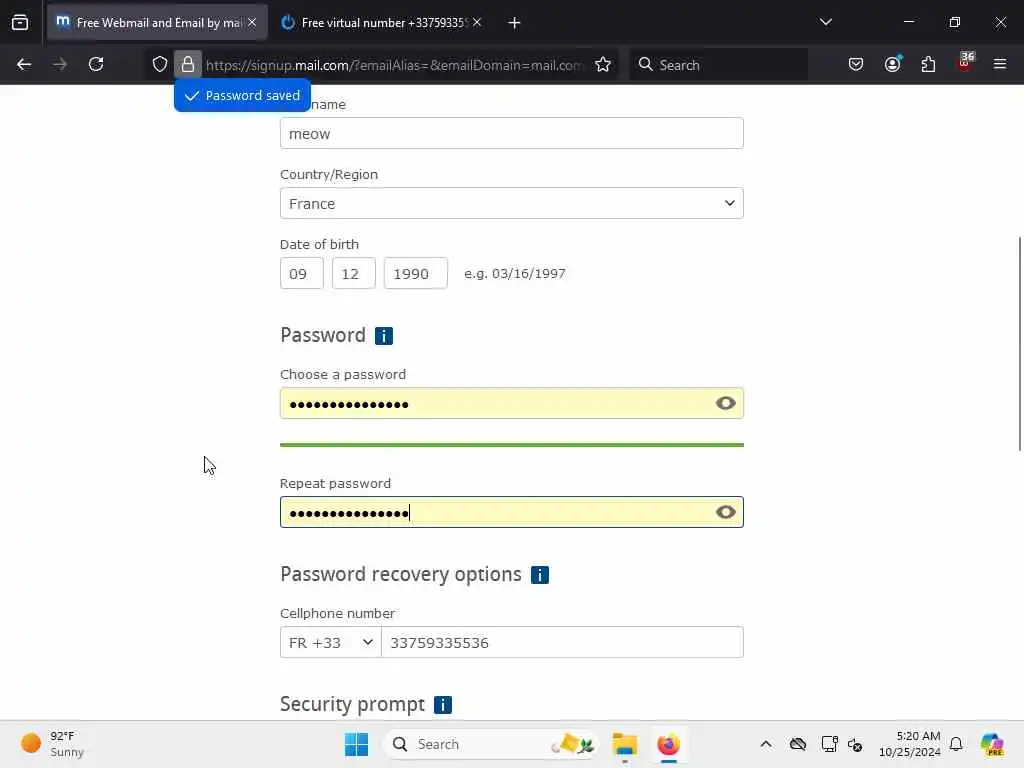The width and height of the screenshot is (1024, 768).
Task: Click the muted speaker tray icon
Action: (855, 744)
